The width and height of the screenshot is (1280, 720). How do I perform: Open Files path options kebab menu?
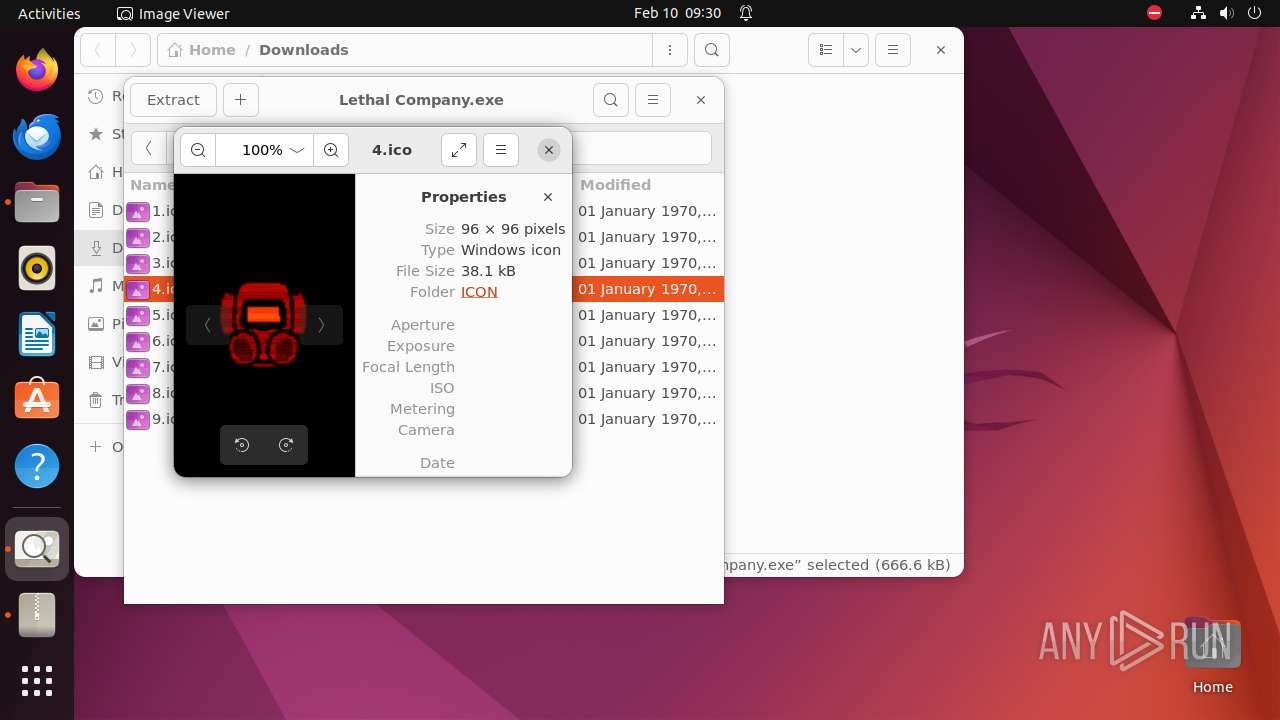point(669,50)
